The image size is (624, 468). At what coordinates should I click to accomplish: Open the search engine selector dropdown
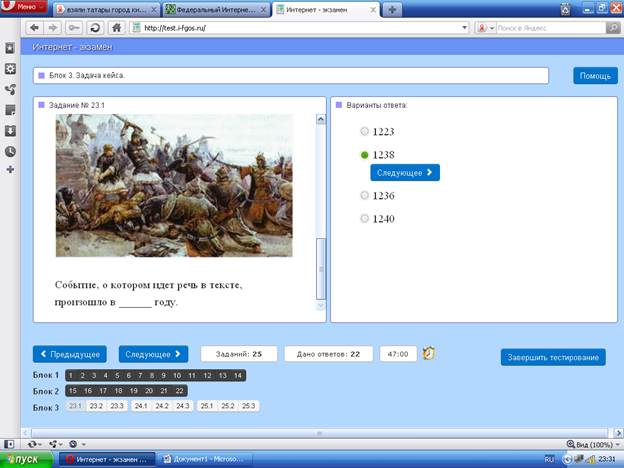point(486,28)
